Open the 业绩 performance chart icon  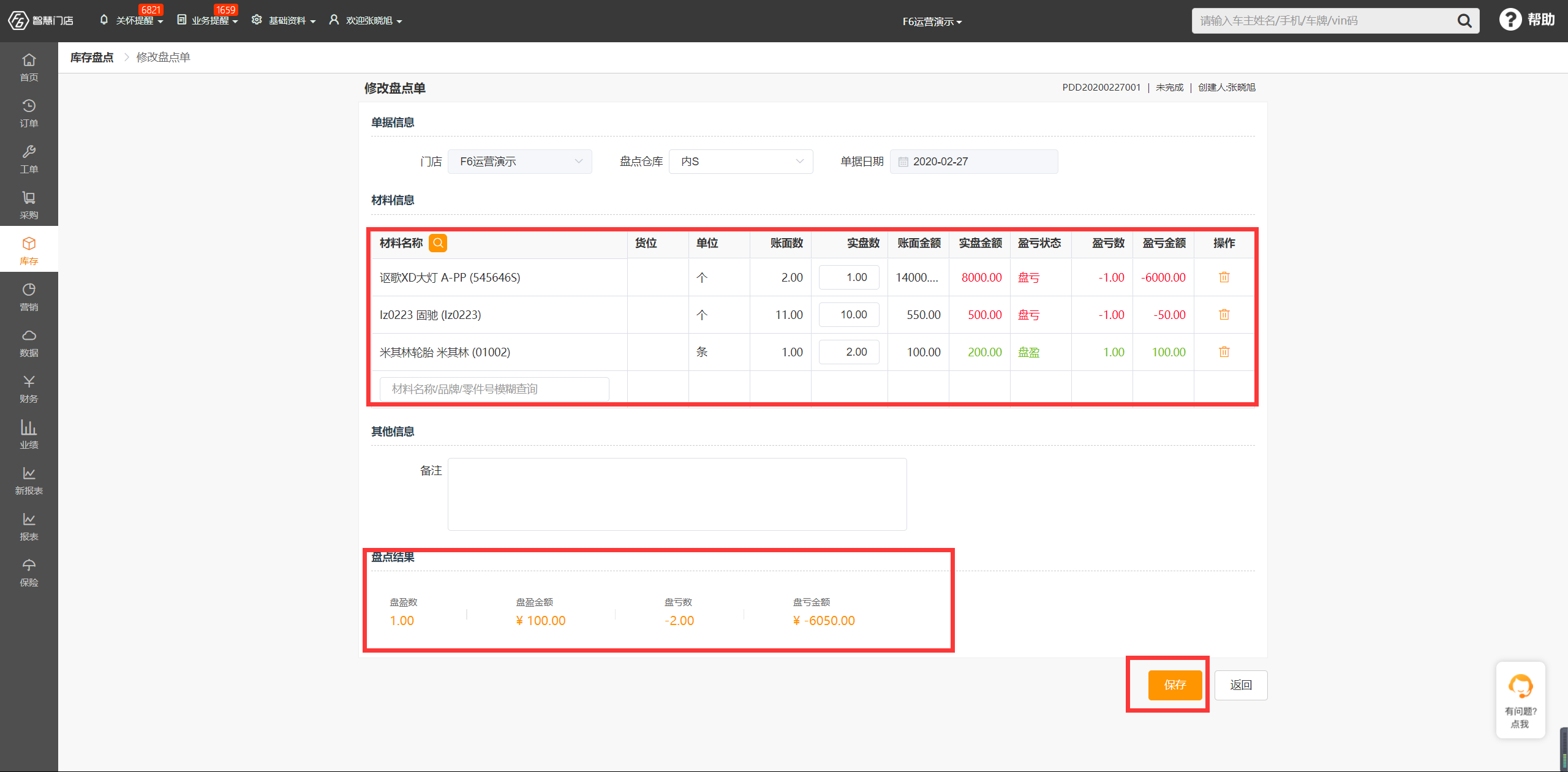29,434
